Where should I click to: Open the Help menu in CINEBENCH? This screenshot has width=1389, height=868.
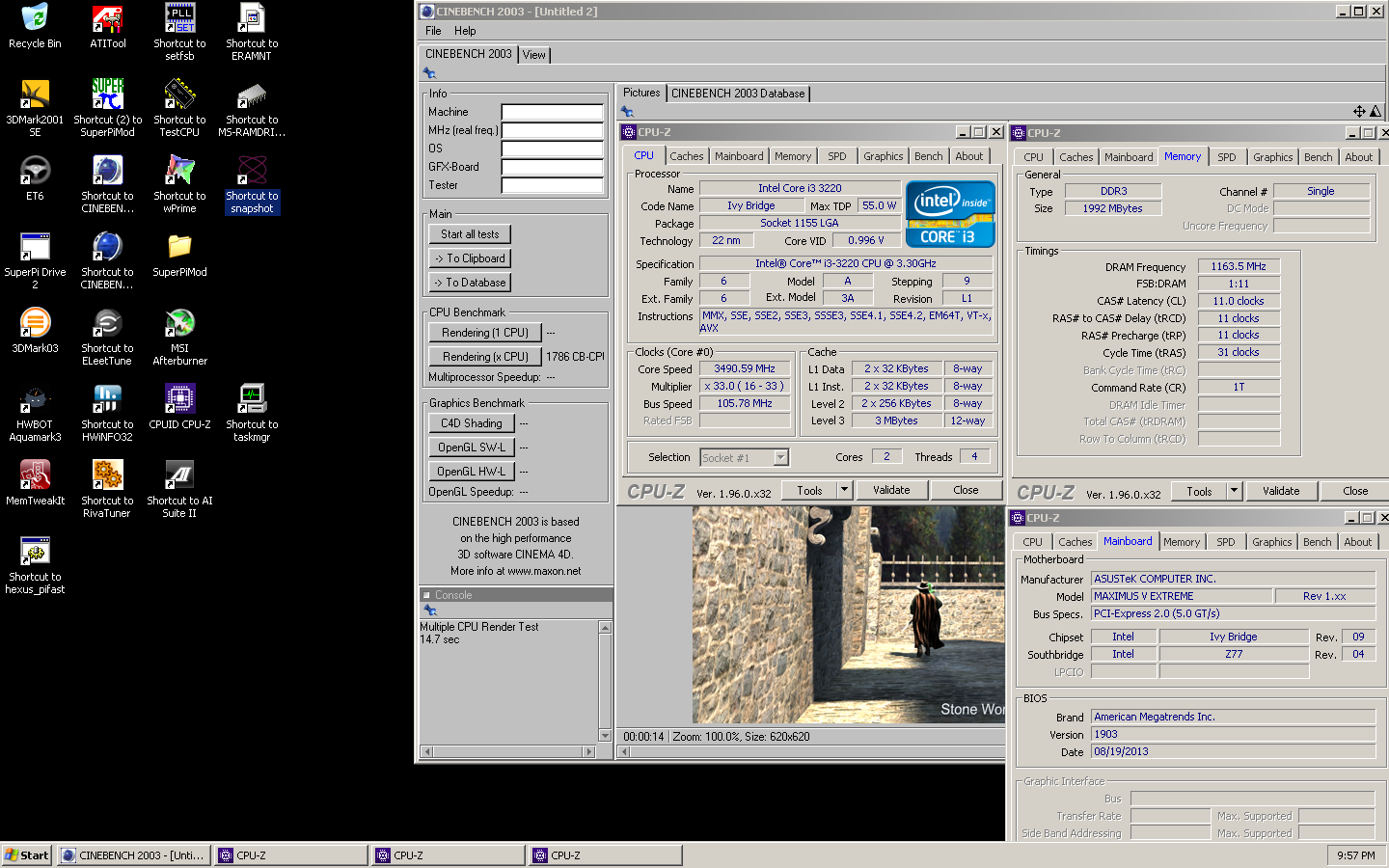pyautogui.click(x=465, y=31)
